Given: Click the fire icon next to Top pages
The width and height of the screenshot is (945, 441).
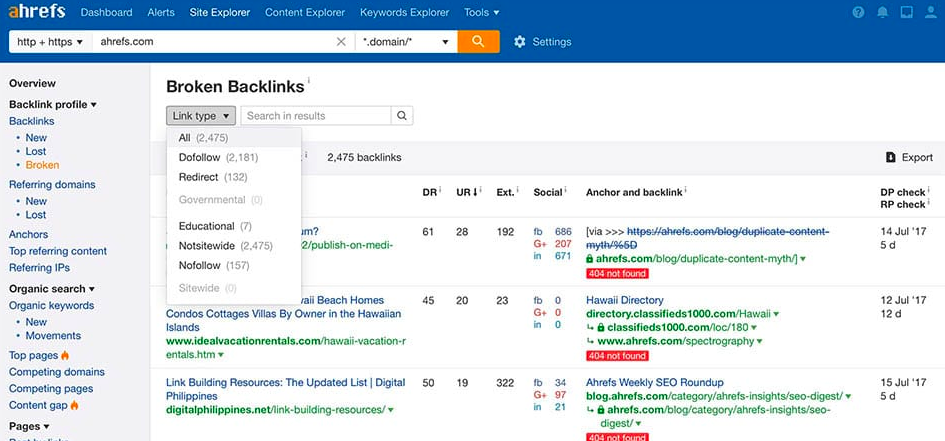Looking at the screenshot, I should (65, 355).
